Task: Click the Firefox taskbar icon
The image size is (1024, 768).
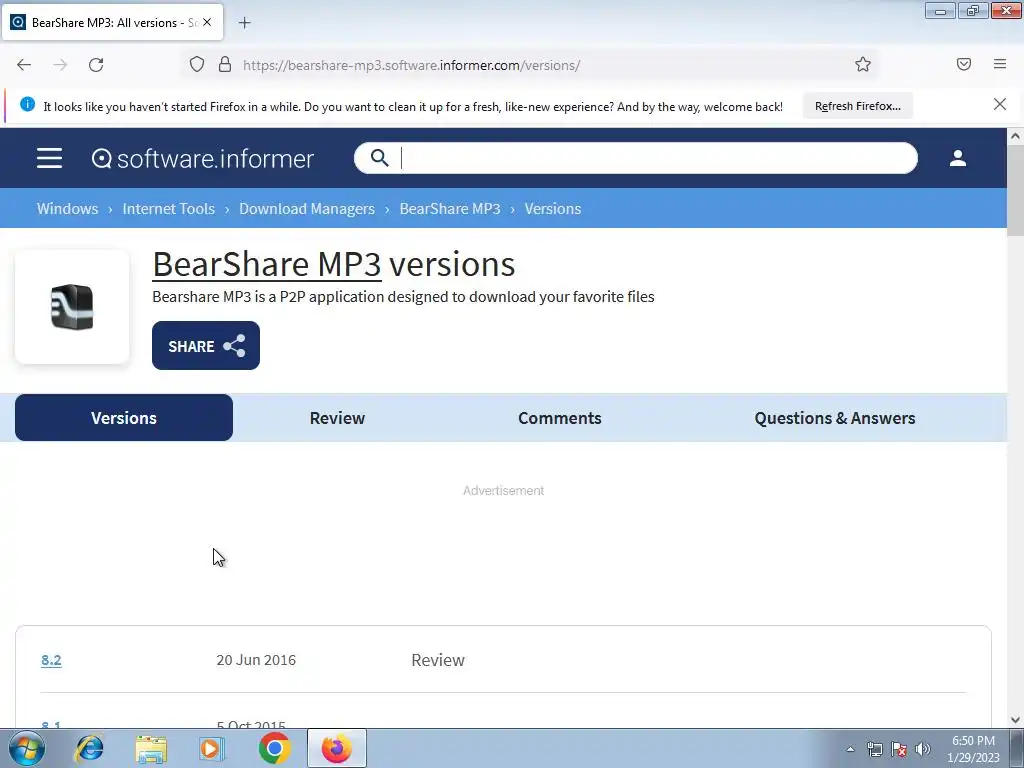Action: (336, 748)
